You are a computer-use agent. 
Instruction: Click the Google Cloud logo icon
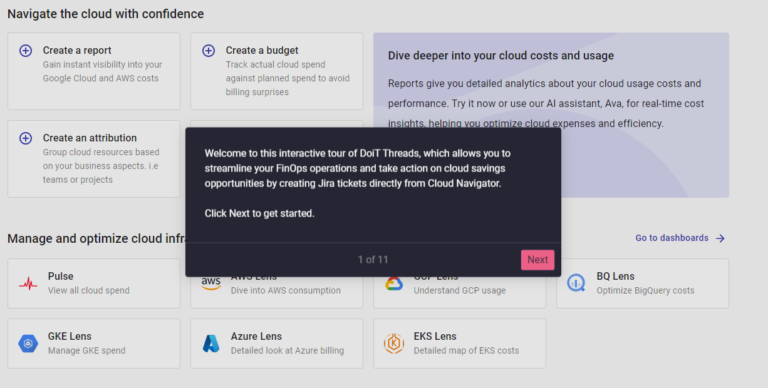(x=394, y=284)
